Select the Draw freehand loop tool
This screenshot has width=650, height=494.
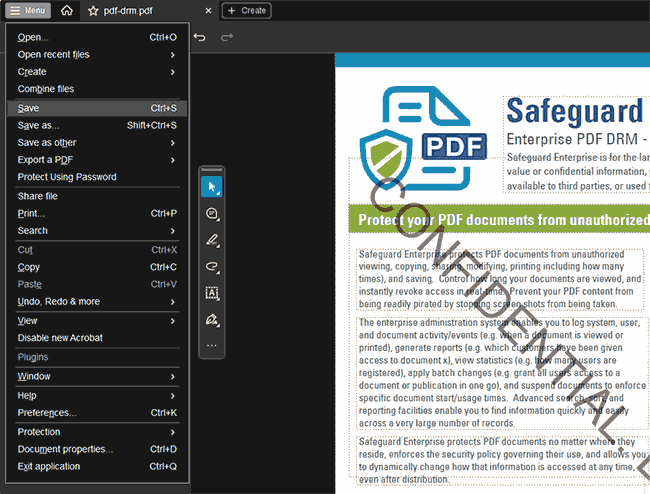(212, 266)
